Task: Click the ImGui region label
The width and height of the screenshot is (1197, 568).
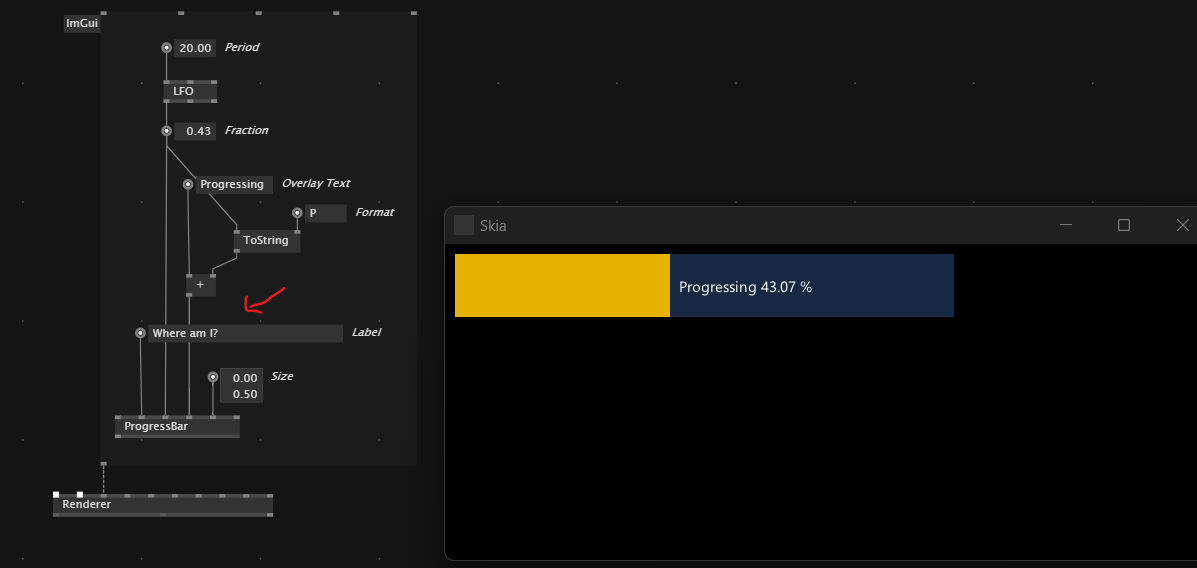Action: point(82,24)
